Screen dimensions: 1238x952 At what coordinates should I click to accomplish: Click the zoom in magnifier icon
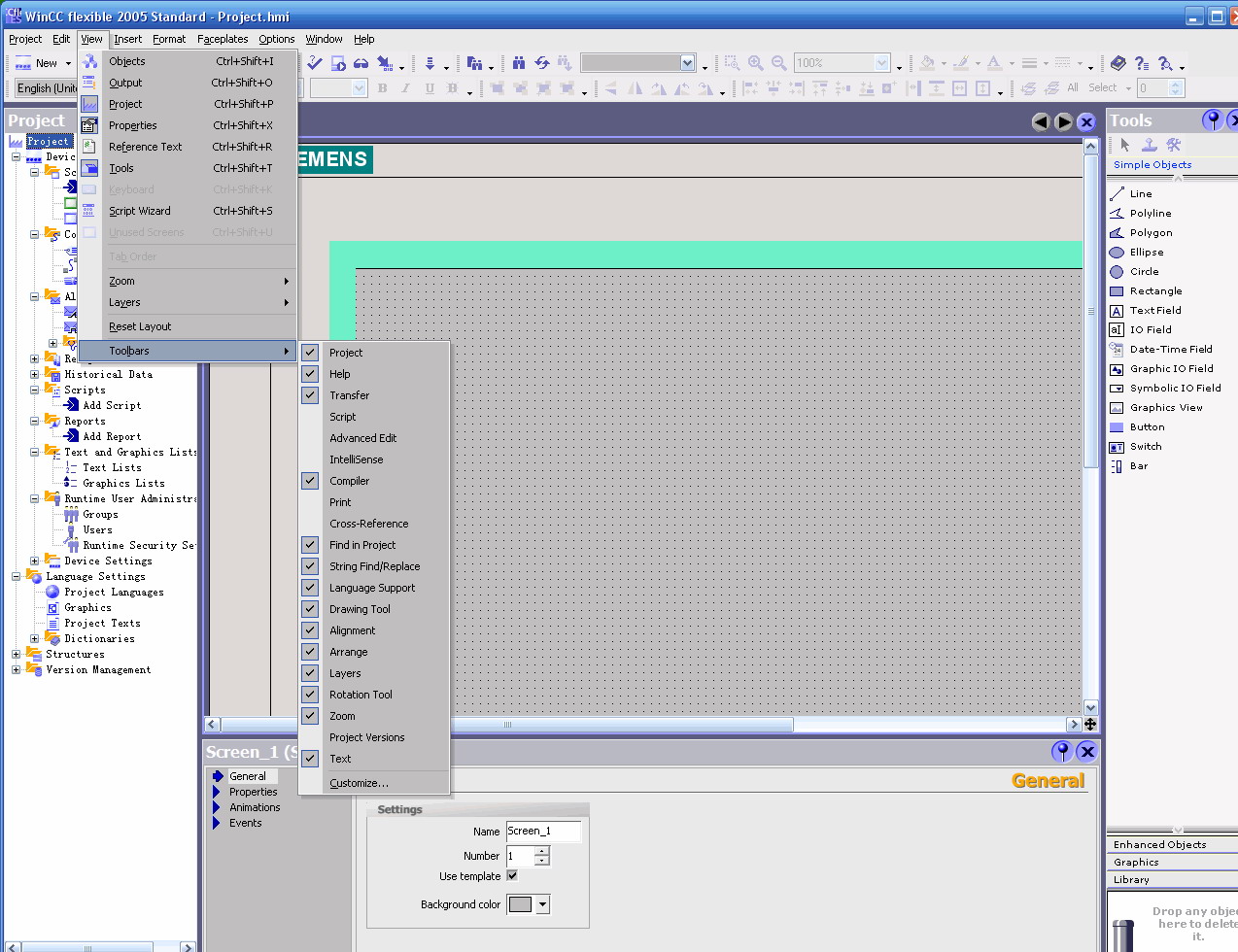[x=755, y=63]
